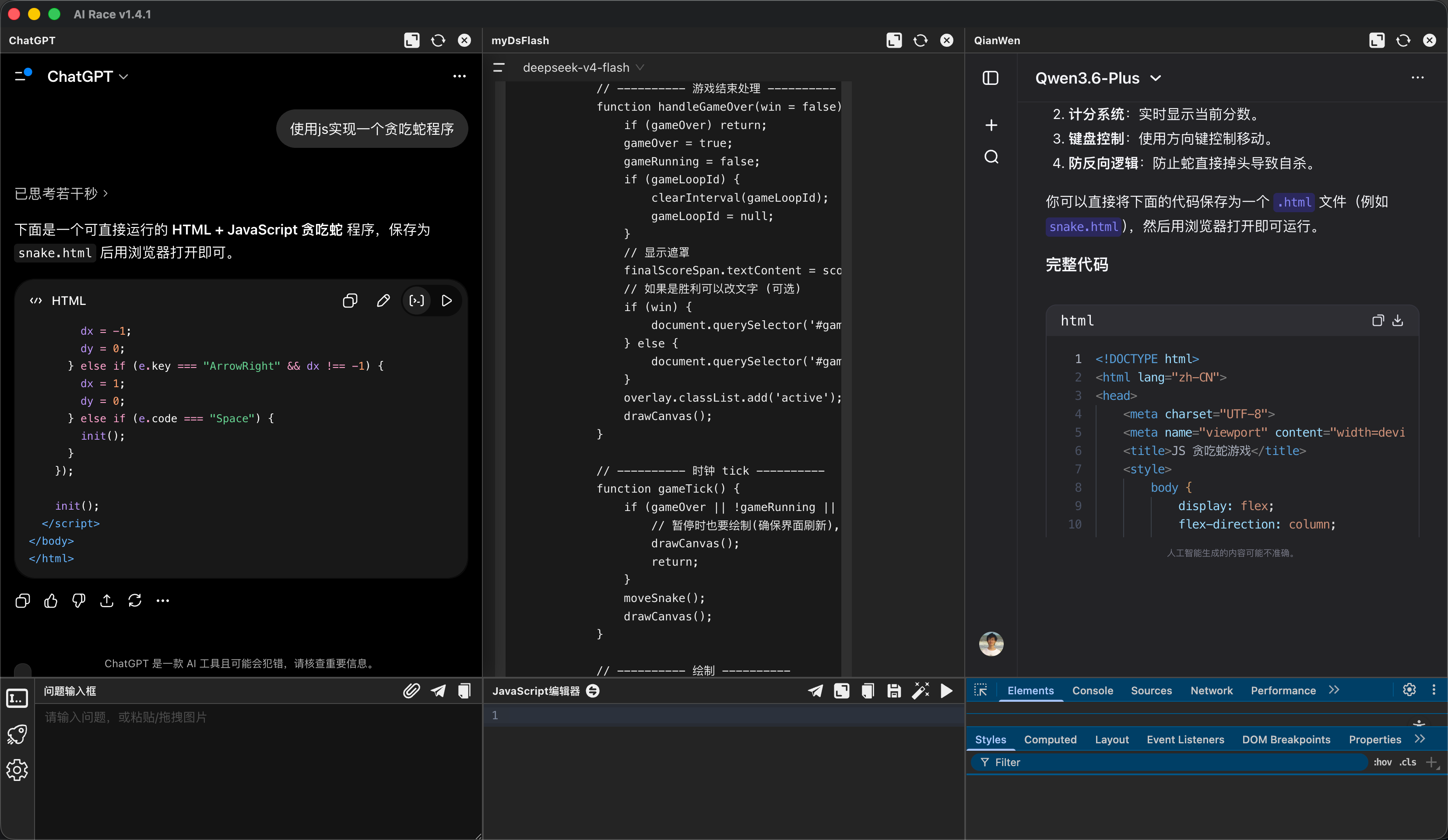Toggle the .cls element classes panel
Image resolution: width=1448 pixels, height=840 pixels.
click(1408, 763)
